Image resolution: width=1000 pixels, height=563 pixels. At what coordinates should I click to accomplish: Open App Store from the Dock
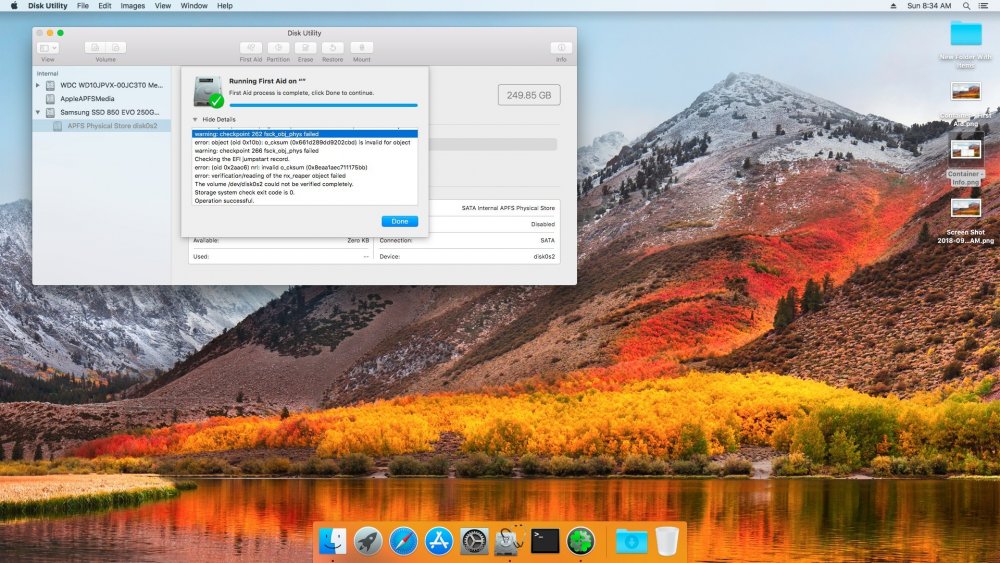tap(439, 541)
